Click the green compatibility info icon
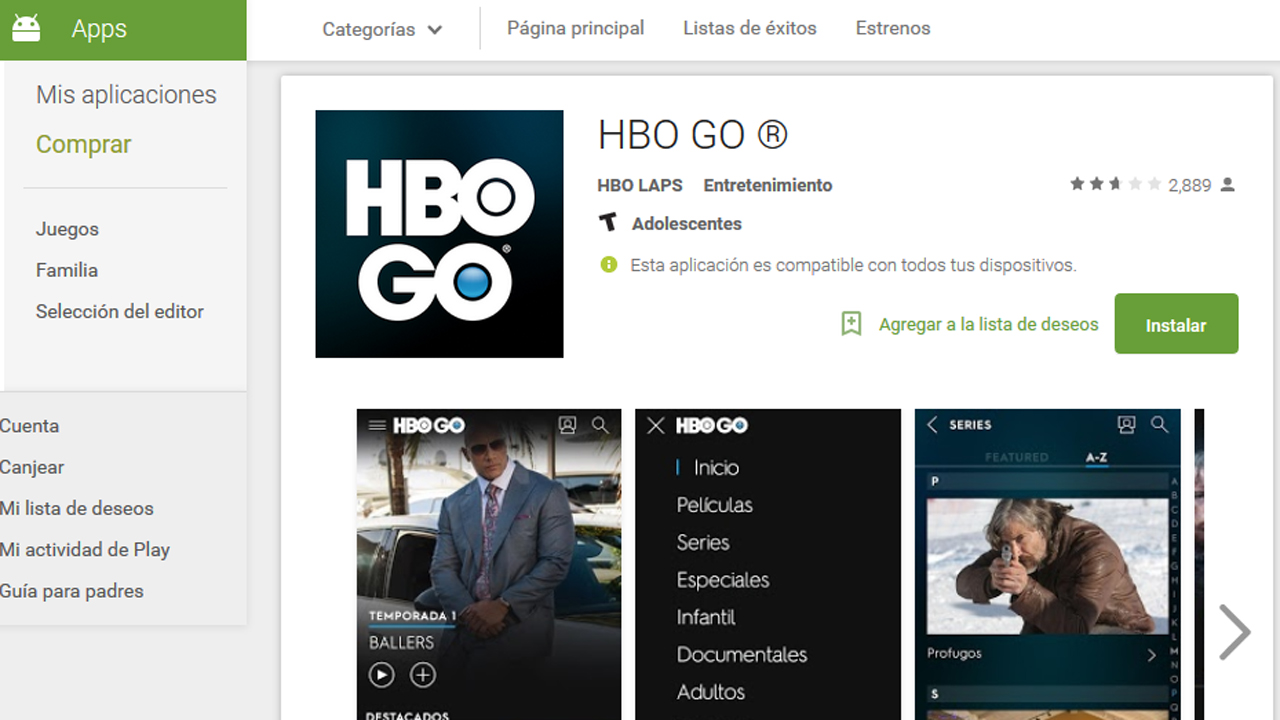This screenshot has width=1280, height=720. tap(608, 265)
